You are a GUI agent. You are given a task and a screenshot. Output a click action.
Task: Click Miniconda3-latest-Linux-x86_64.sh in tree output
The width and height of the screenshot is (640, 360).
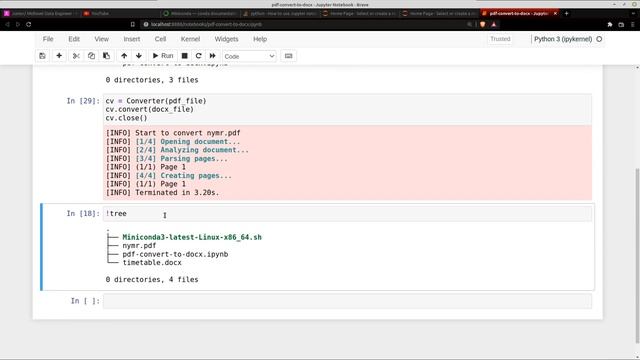(x=192, y=237)
